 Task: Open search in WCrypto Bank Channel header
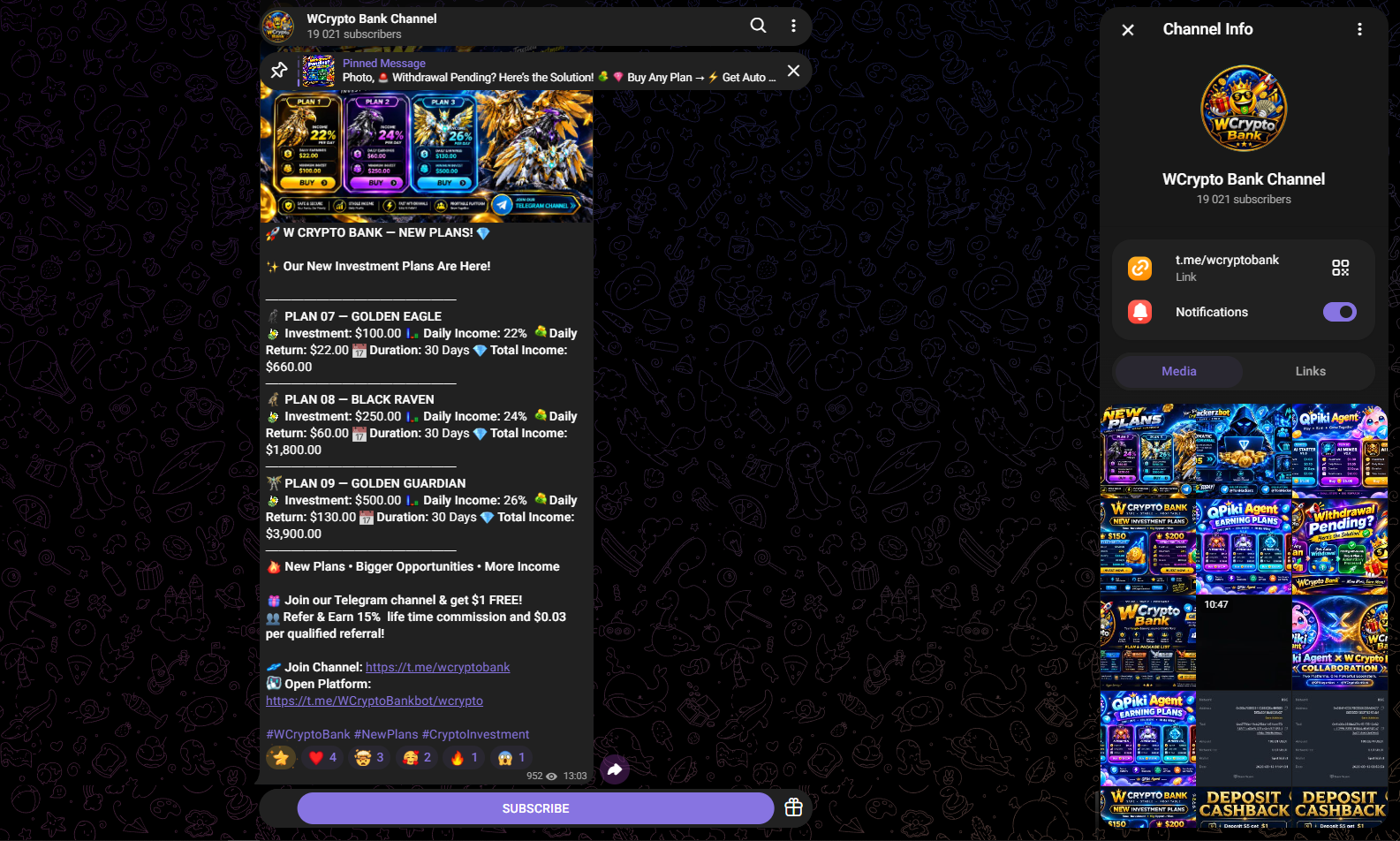(758, 26)
